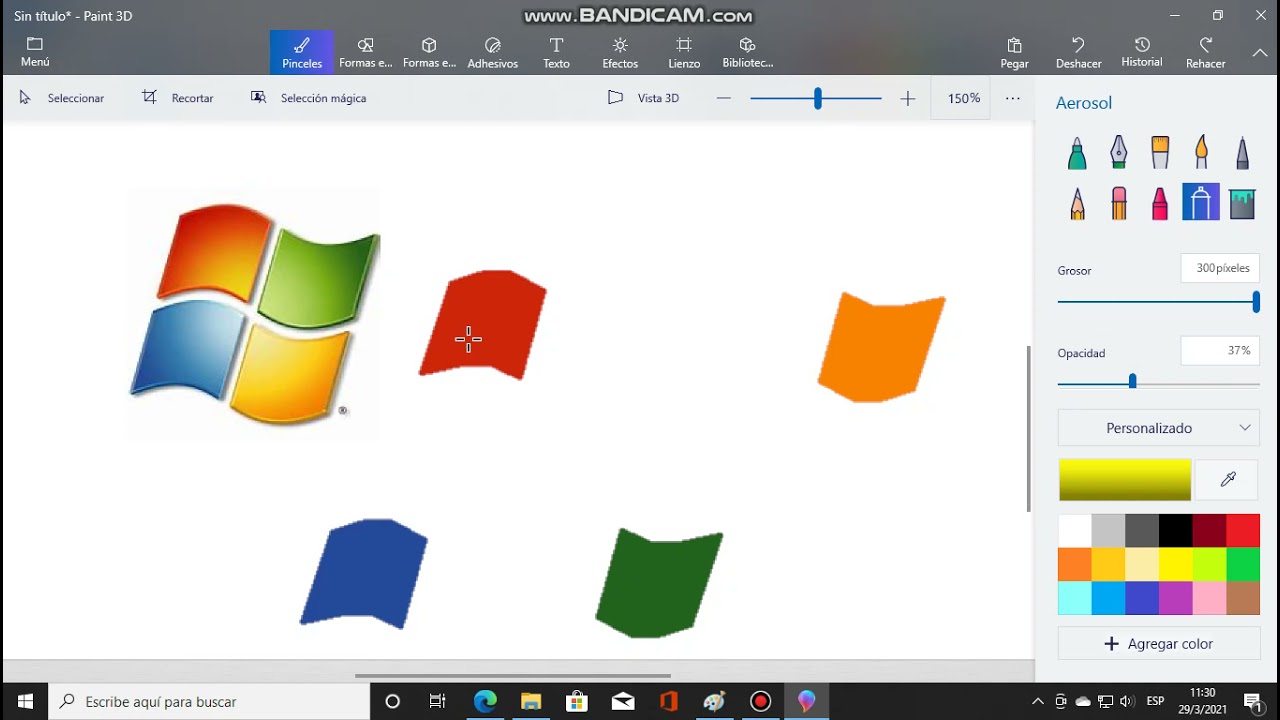The height and width of the screenshot is (720, 1280).
Task: Select the Pencil tool
Action: click(x=1077, y=203)
